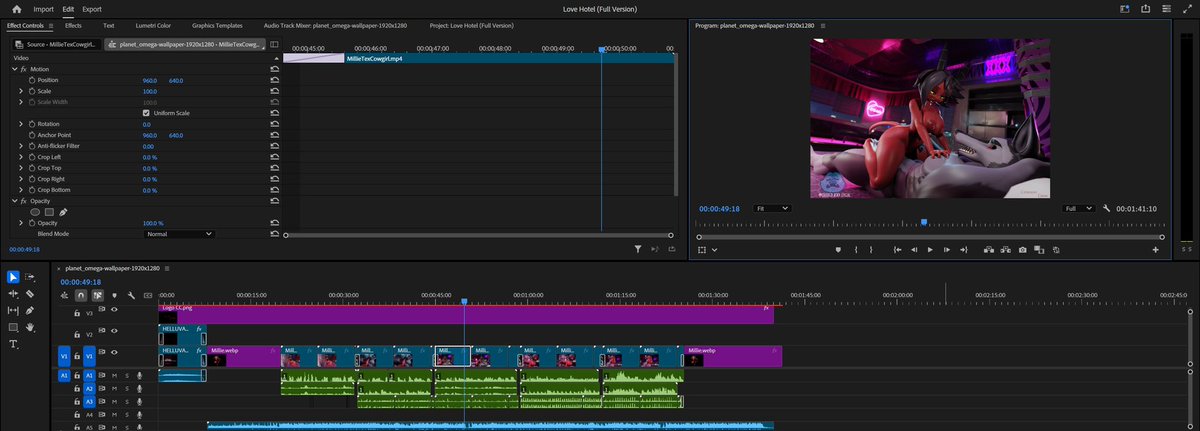Reset the Crop Top parameter
This screenshot has width=1200, height=431.
(x=273, y=168)
